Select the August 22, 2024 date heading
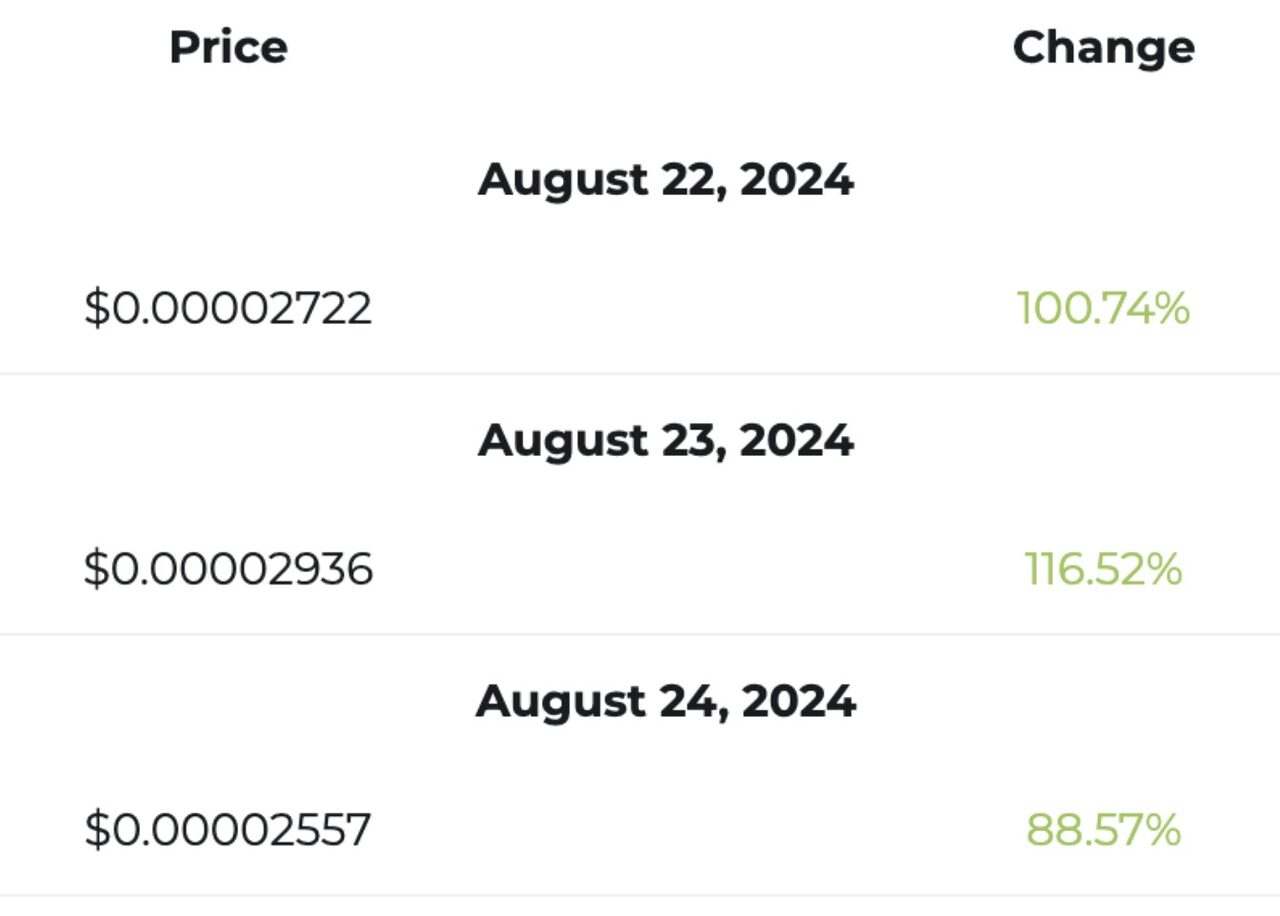 666,180
